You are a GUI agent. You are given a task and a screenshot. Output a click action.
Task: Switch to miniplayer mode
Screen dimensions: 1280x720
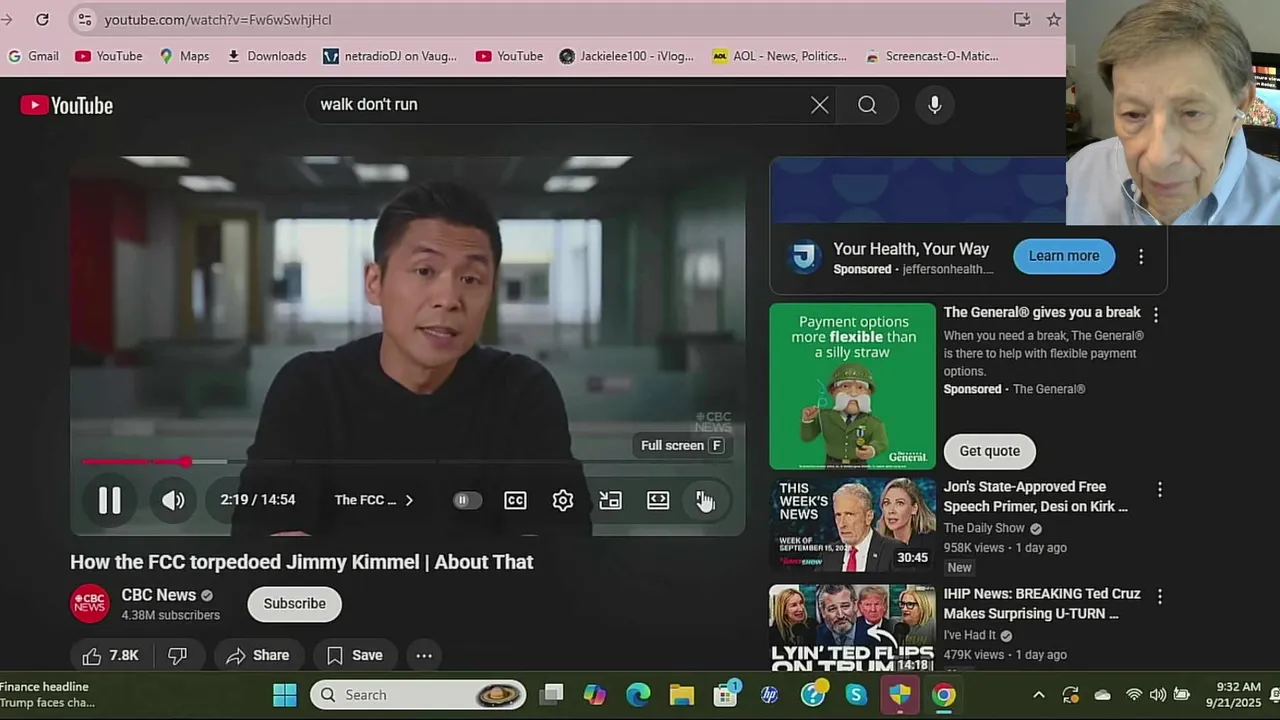(610, 500)
